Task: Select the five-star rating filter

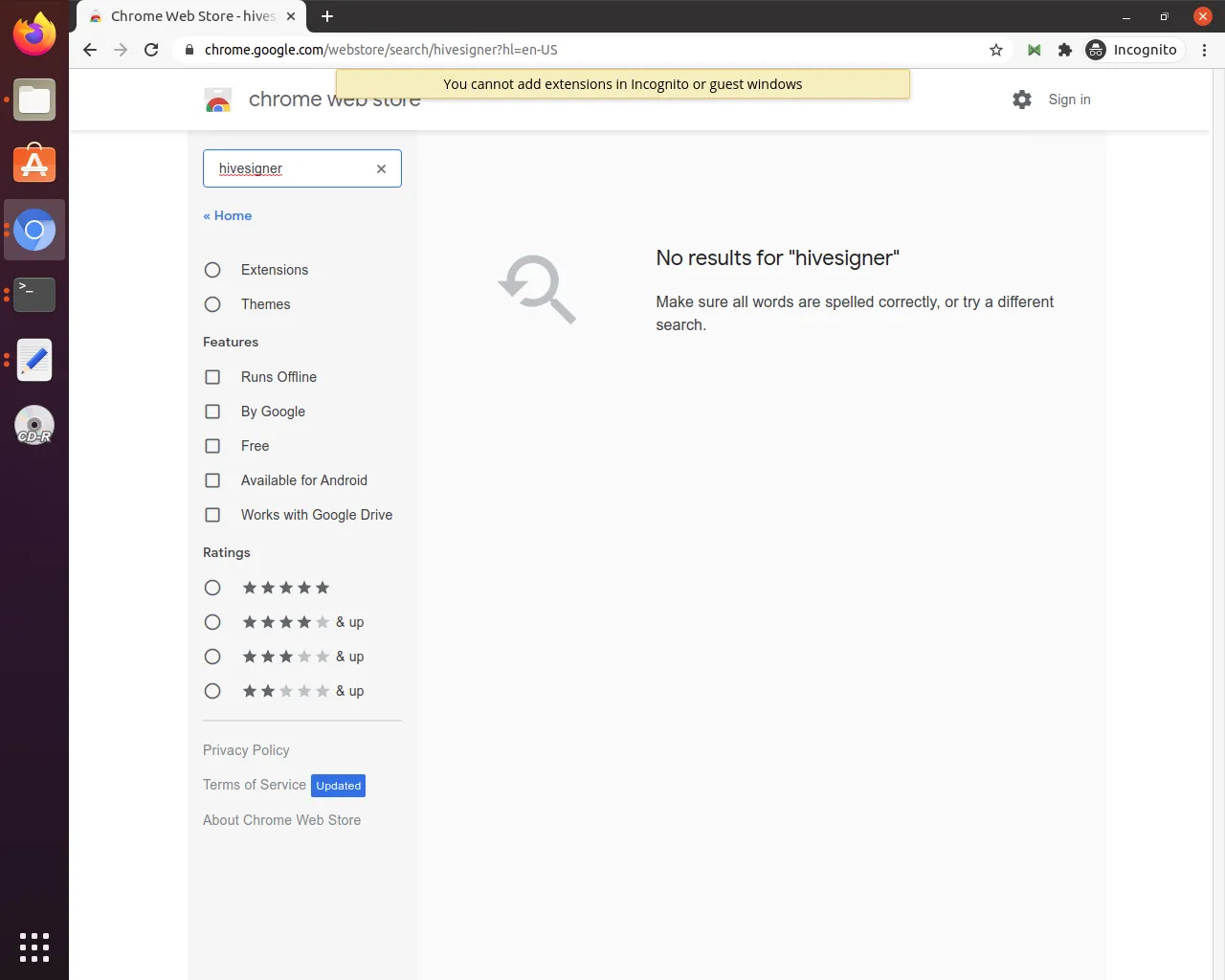Action: [212, 588]
